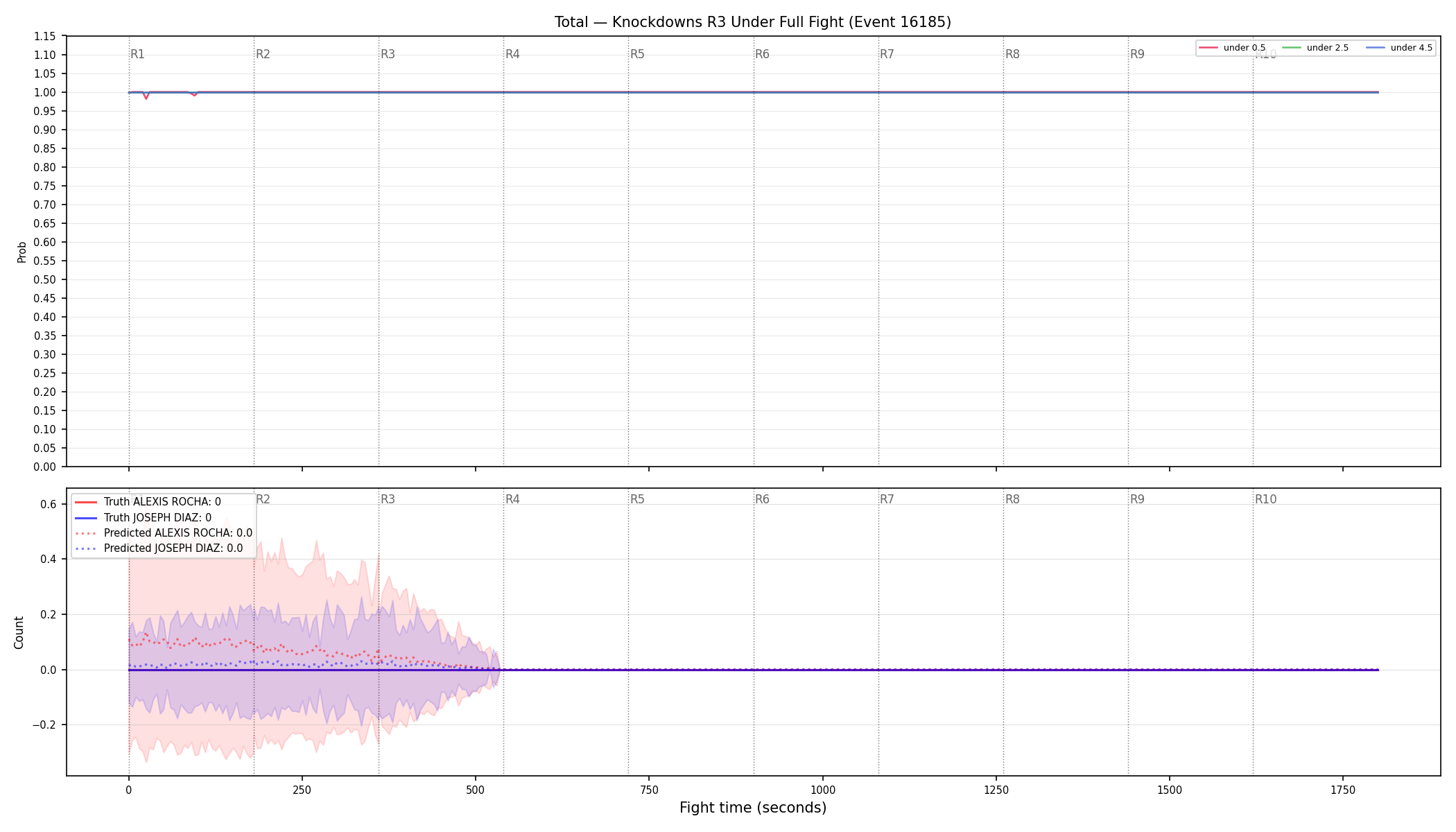Click the R5 round label in Count chart
Image resolution: width=1456 pixels, height=832 pixels.
pos(637,499)
